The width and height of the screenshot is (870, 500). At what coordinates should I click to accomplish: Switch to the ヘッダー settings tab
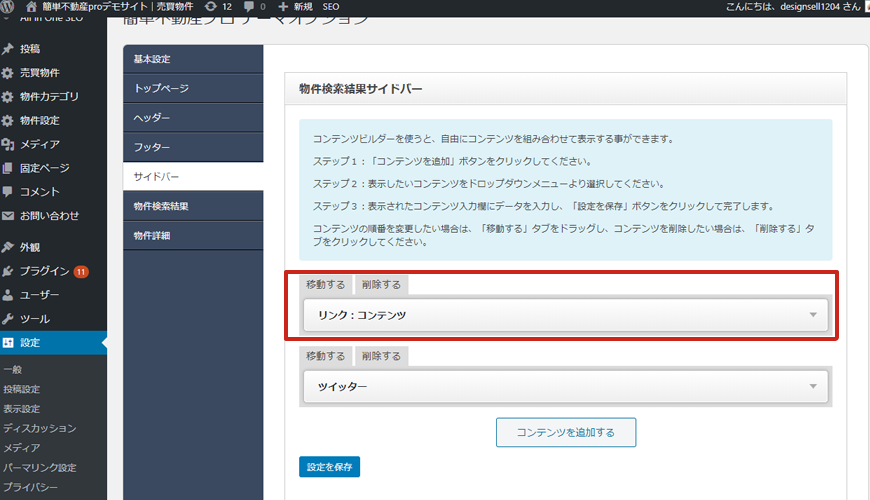pyautogui.click(x=152, y=118)
